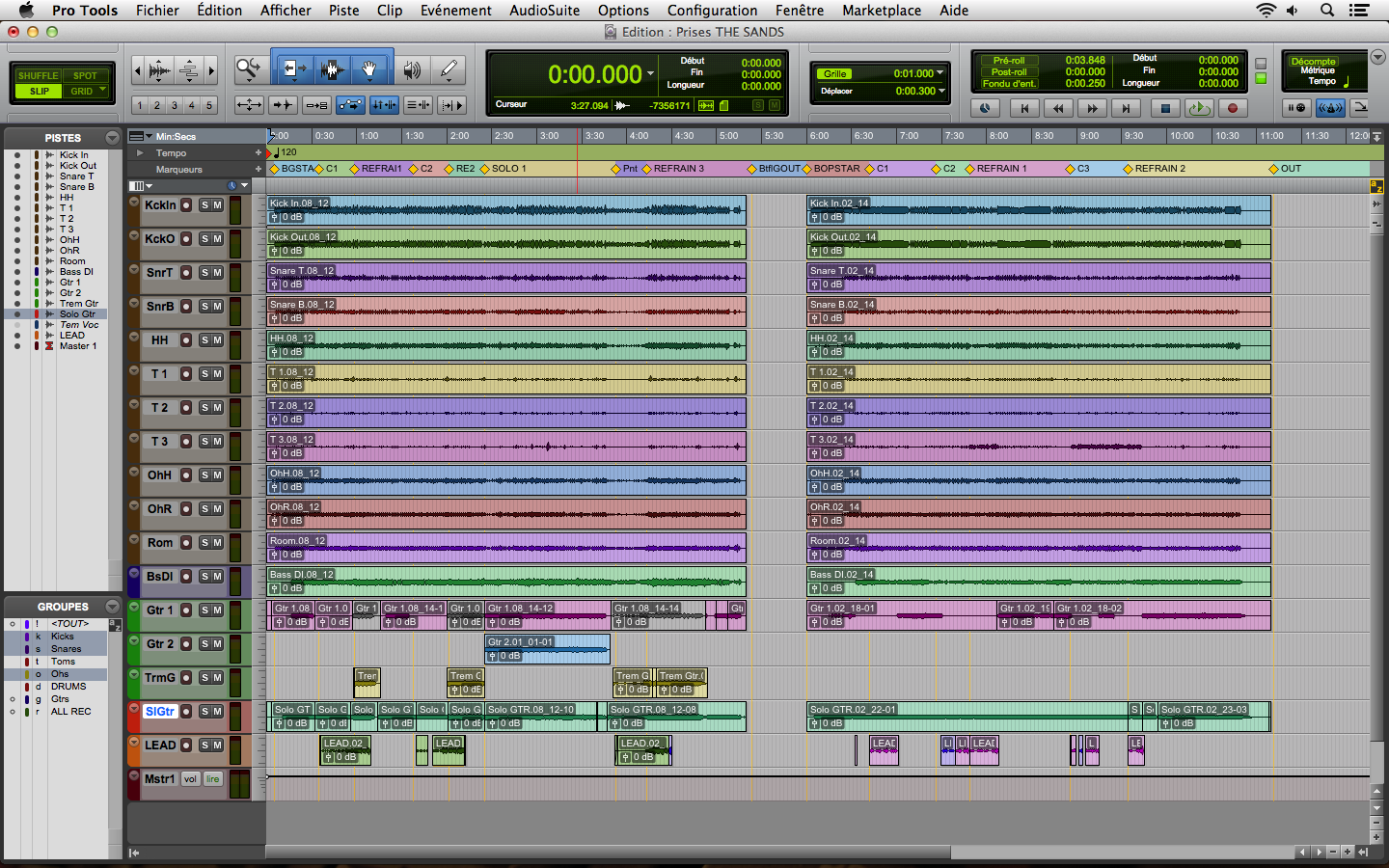
Task: Click the Link Timeline and Edit Selection icon
Action: tap(384, 105)
